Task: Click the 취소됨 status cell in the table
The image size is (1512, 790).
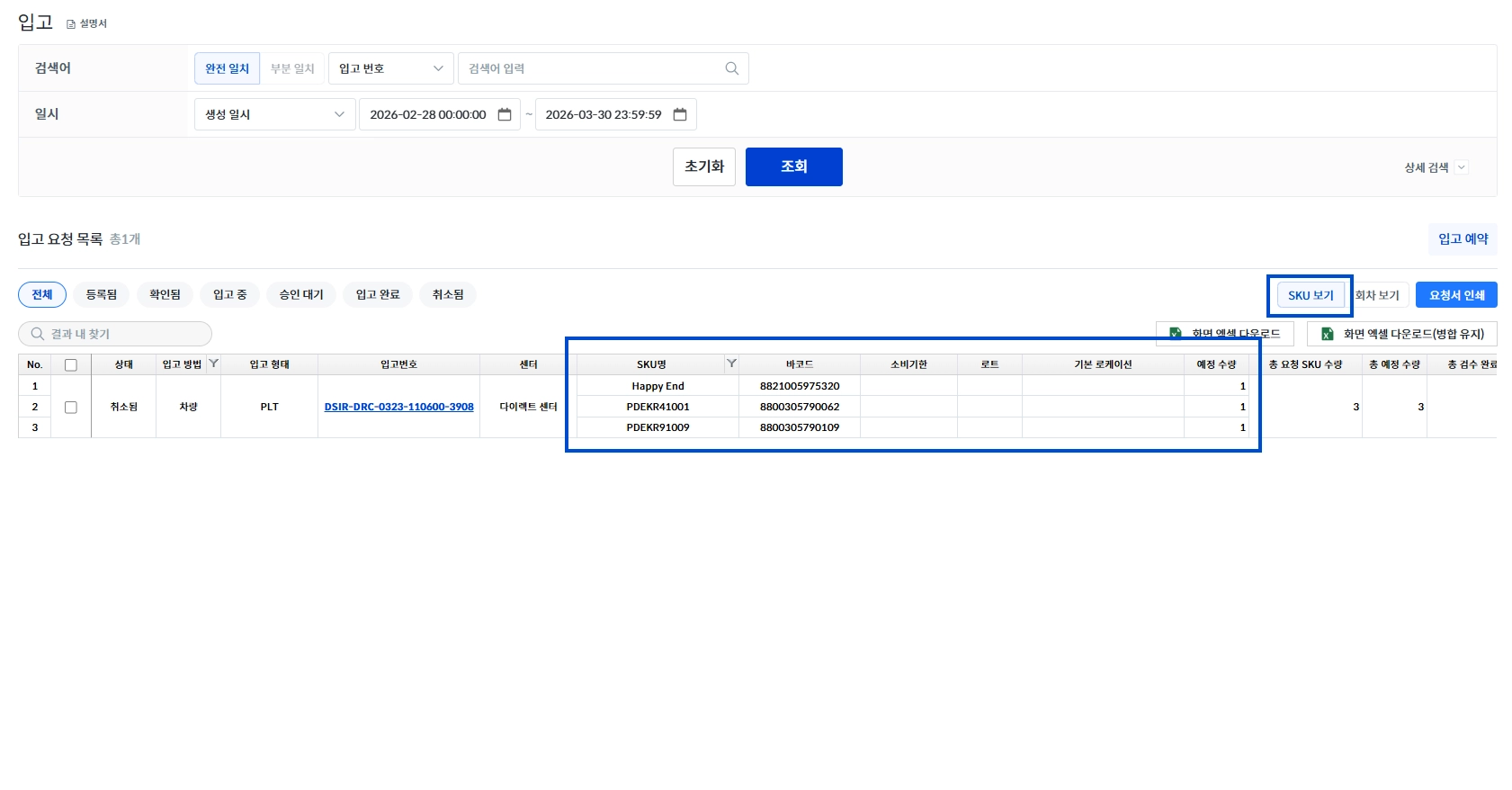Action: click(124, 407)
